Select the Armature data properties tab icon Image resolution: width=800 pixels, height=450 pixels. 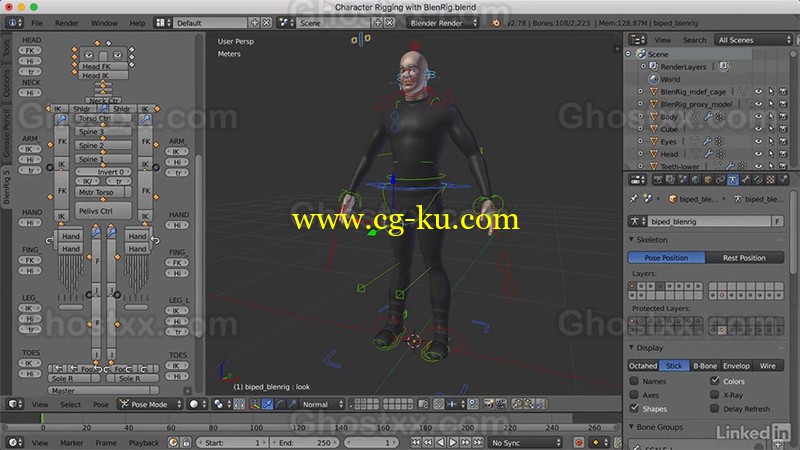click(733, 180)
